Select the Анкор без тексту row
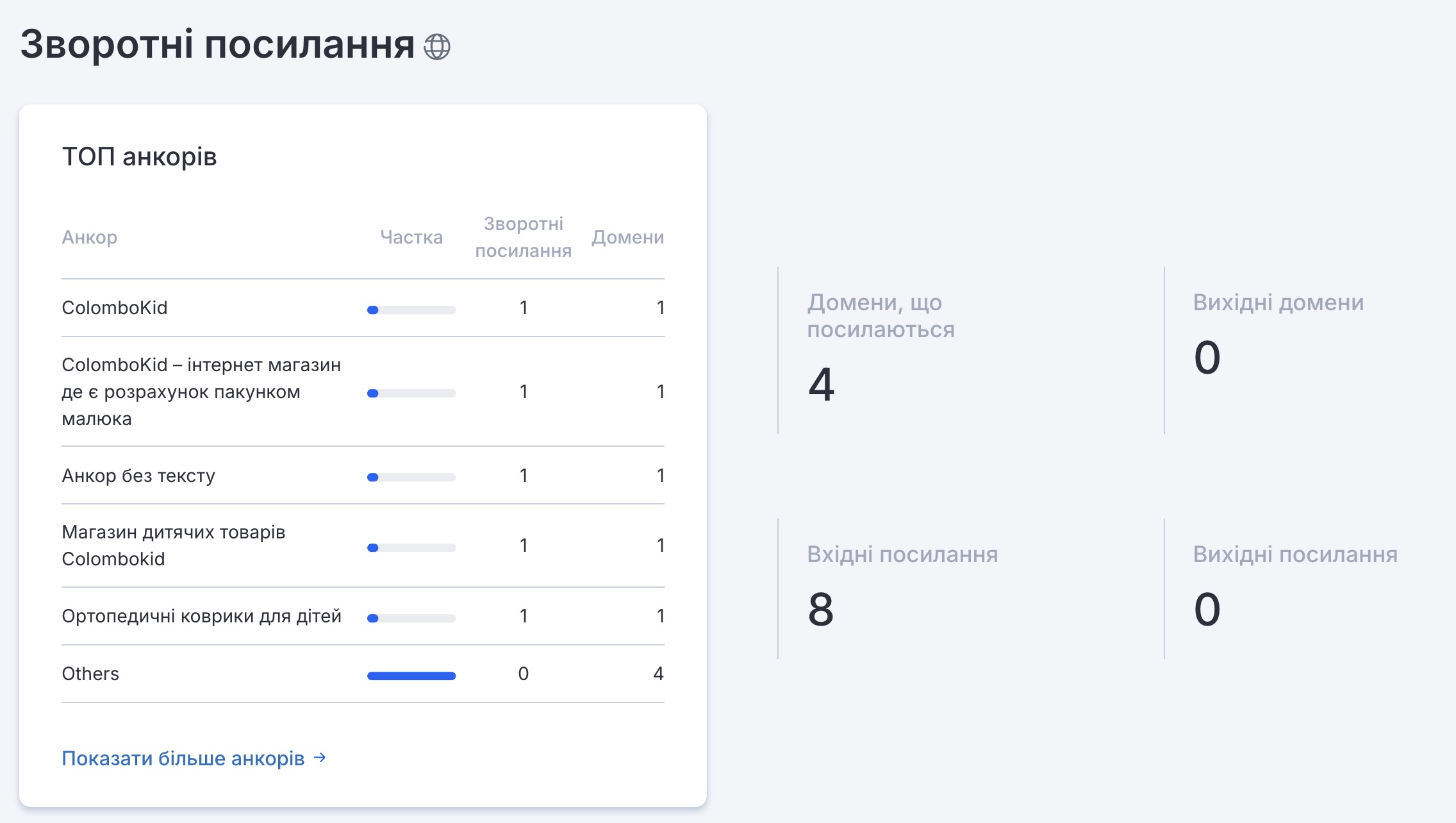The image size is (1456, 823). pos(138,476)
